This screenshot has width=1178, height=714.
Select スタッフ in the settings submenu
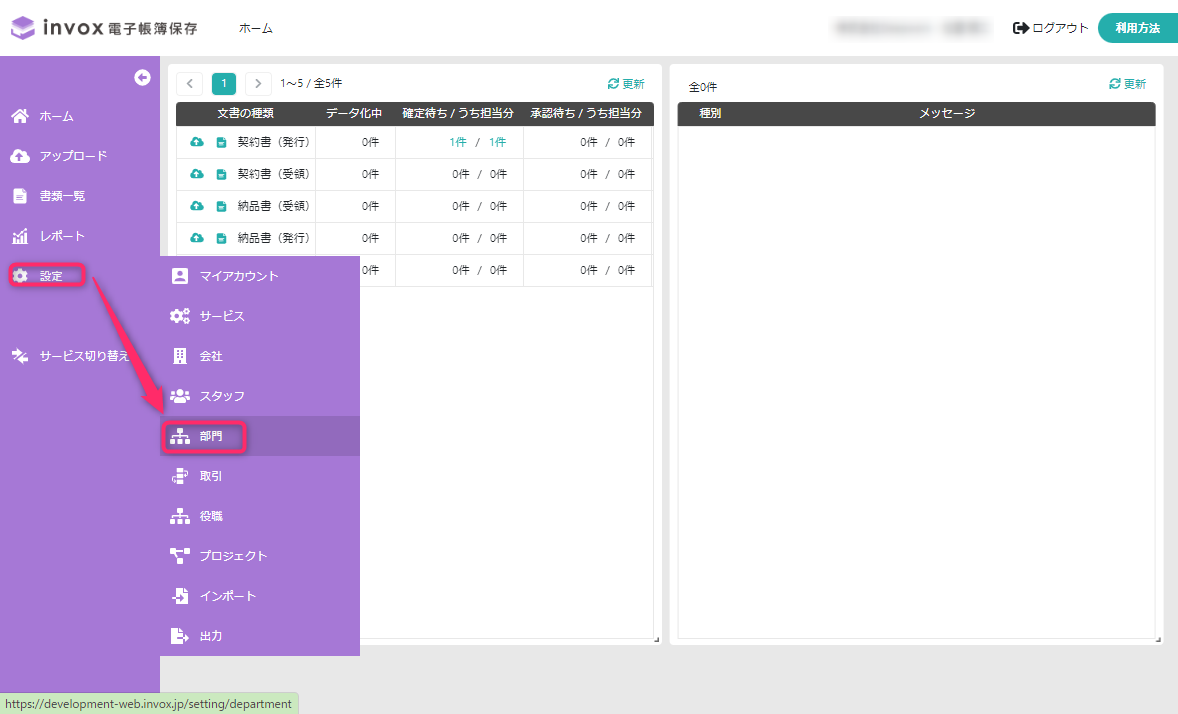213,395
